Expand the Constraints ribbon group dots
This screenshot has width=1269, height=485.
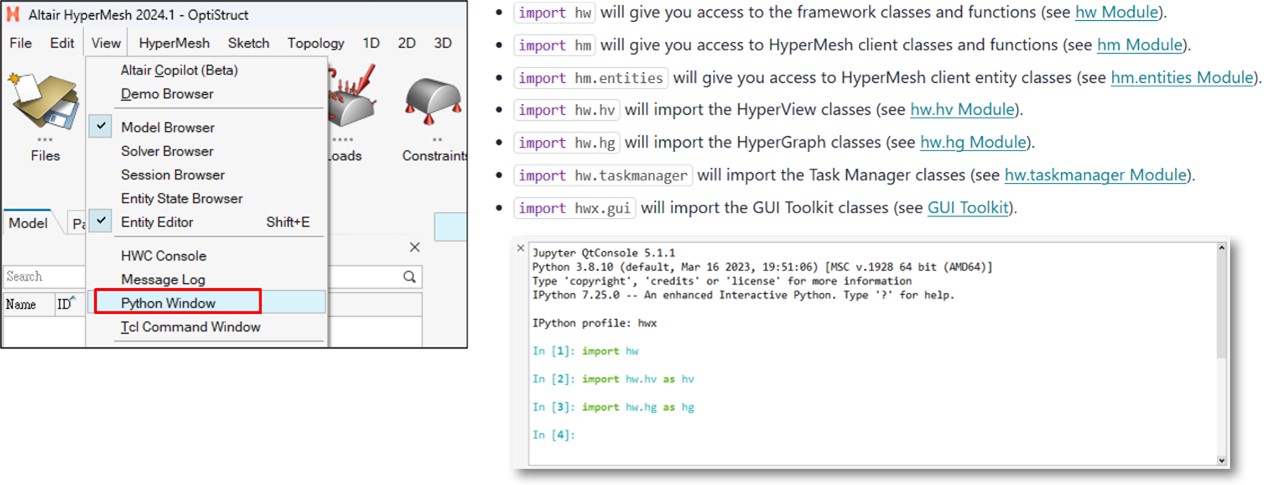436,139
